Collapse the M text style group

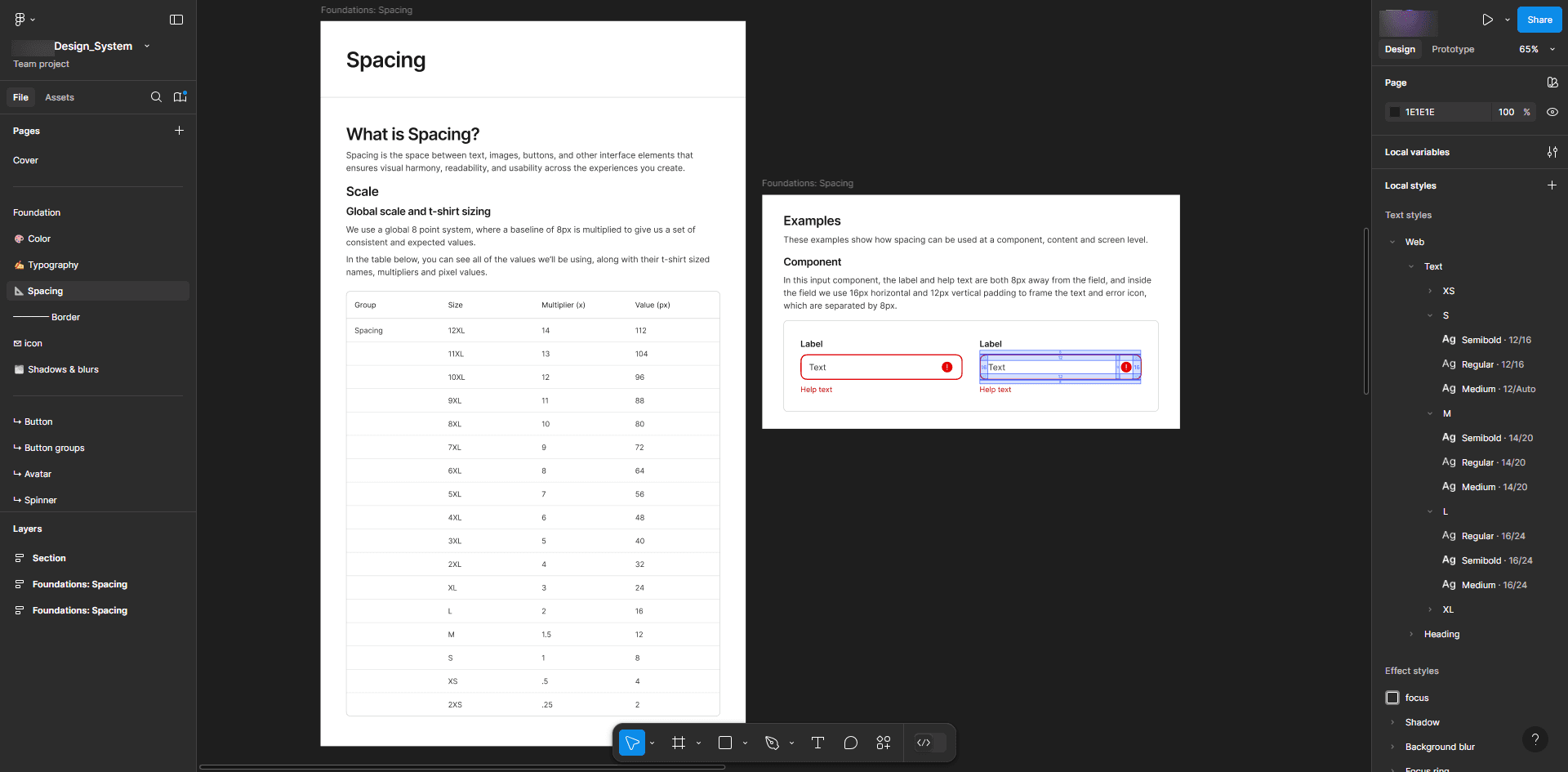point(1430,413)
